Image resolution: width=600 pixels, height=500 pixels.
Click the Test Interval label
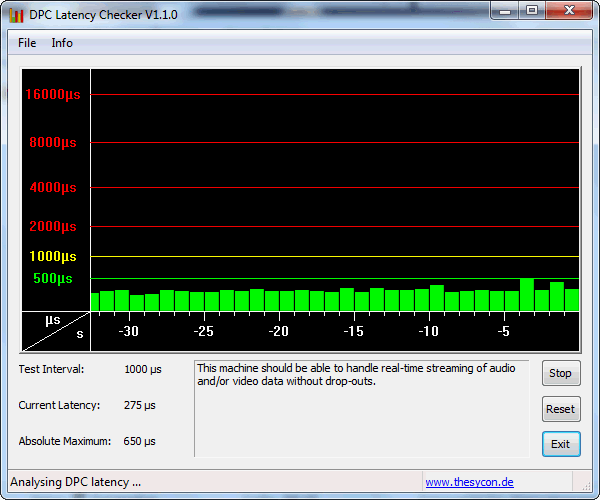[51, 369]
